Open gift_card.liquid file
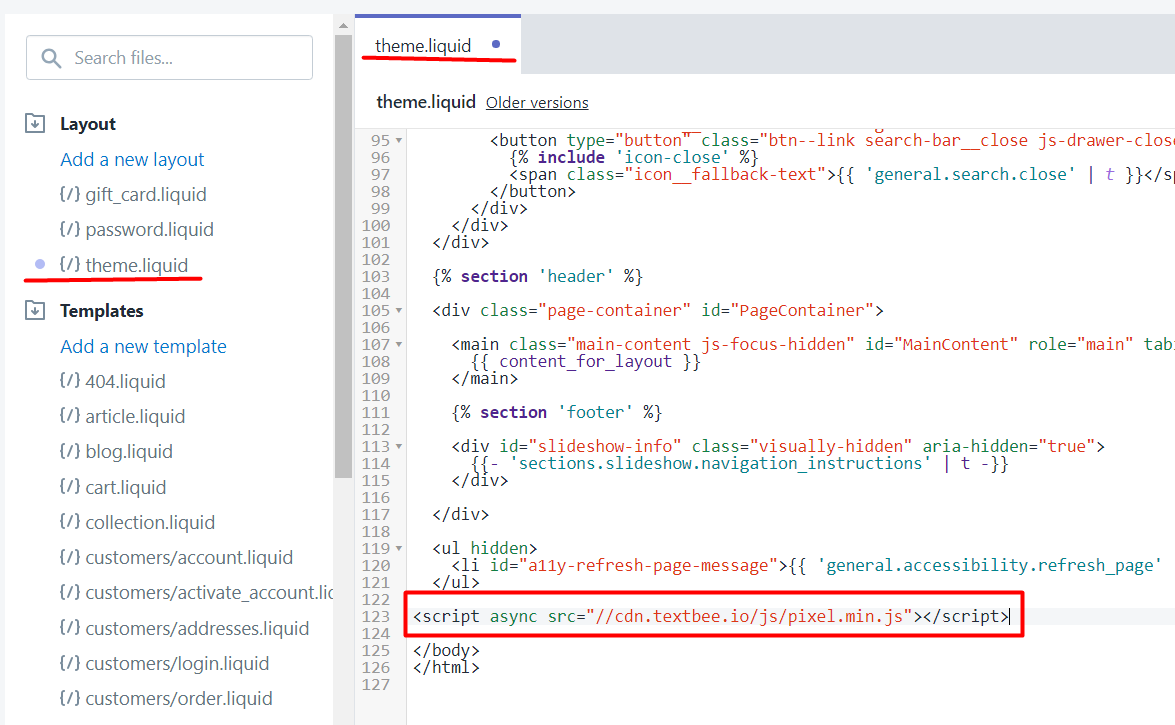 (145, 195)
